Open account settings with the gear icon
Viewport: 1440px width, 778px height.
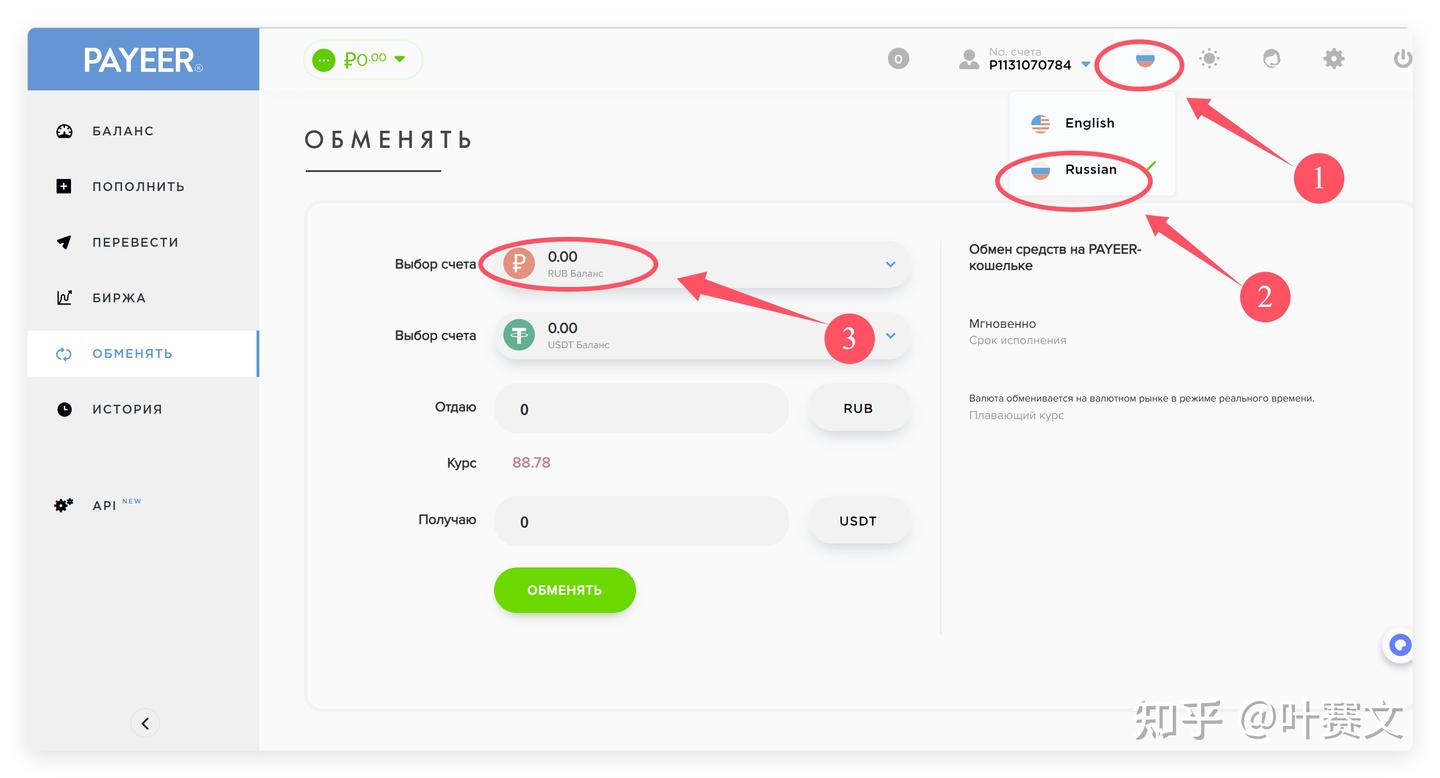click(1334, 58)
